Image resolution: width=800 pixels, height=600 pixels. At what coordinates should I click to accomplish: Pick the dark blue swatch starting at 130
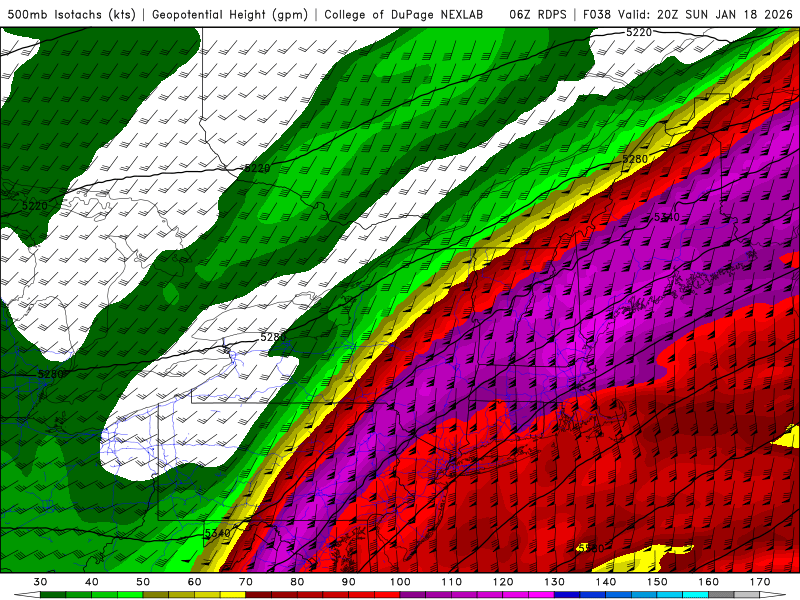click(567, 595)
